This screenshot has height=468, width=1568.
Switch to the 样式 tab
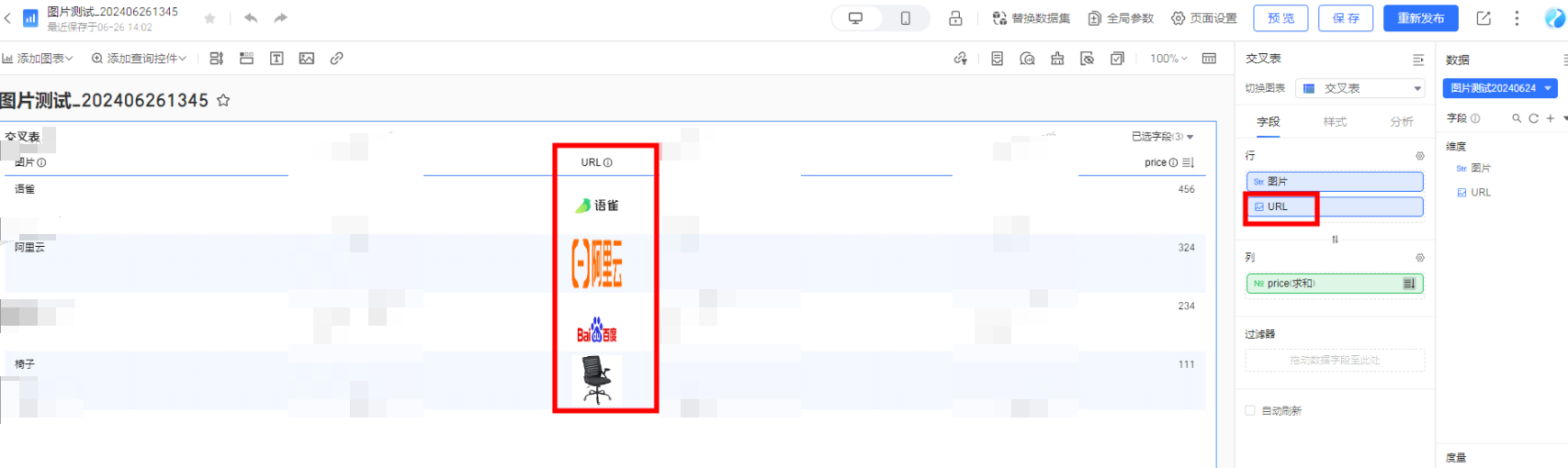[1335, 122]
